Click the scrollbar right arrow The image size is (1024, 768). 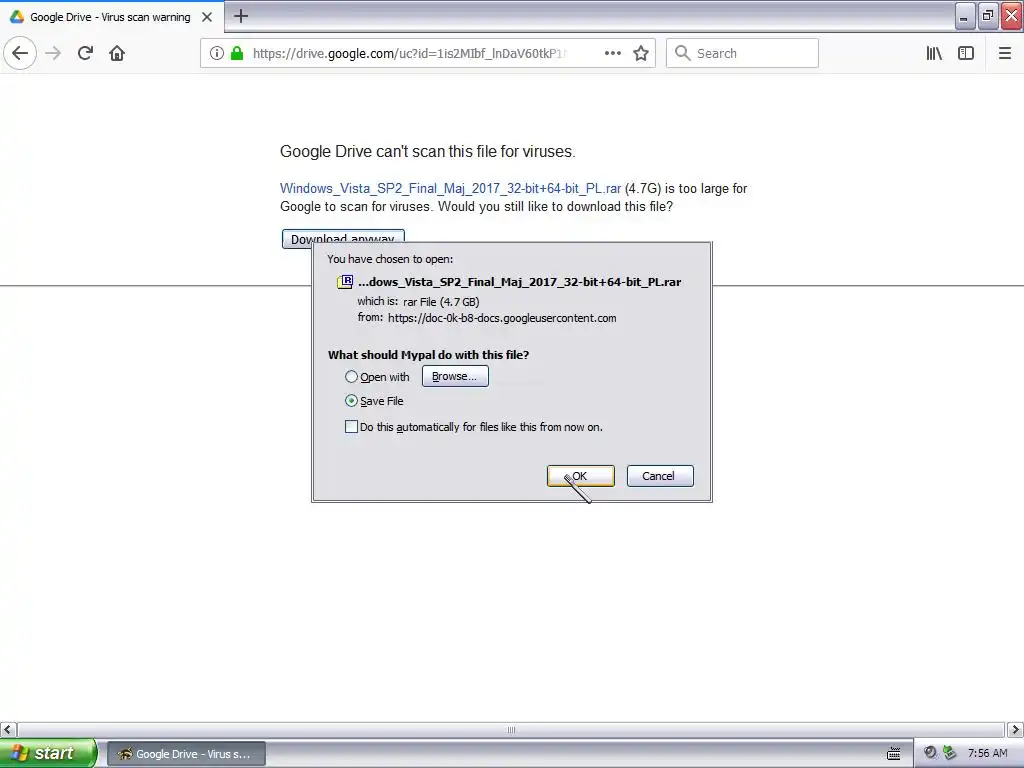[x=1016, y=729]
